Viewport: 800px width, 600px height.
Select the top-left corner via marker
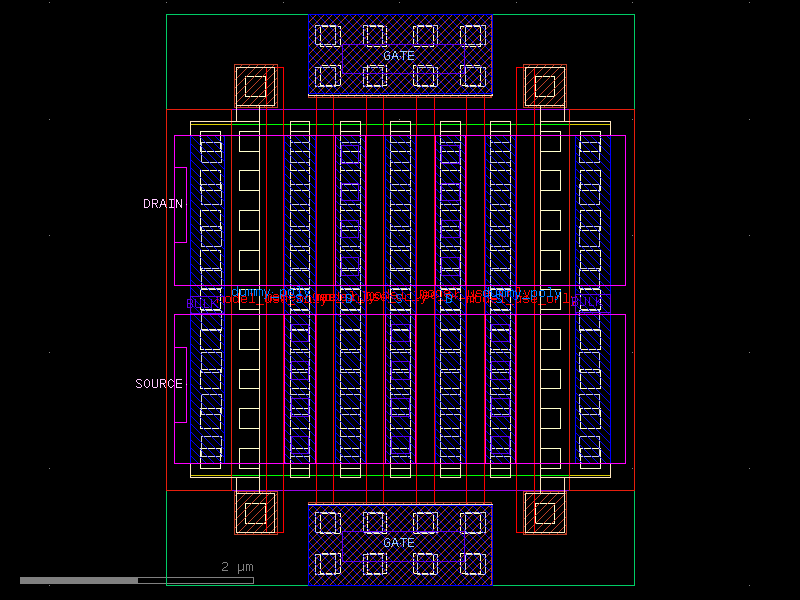pos(254,87)
